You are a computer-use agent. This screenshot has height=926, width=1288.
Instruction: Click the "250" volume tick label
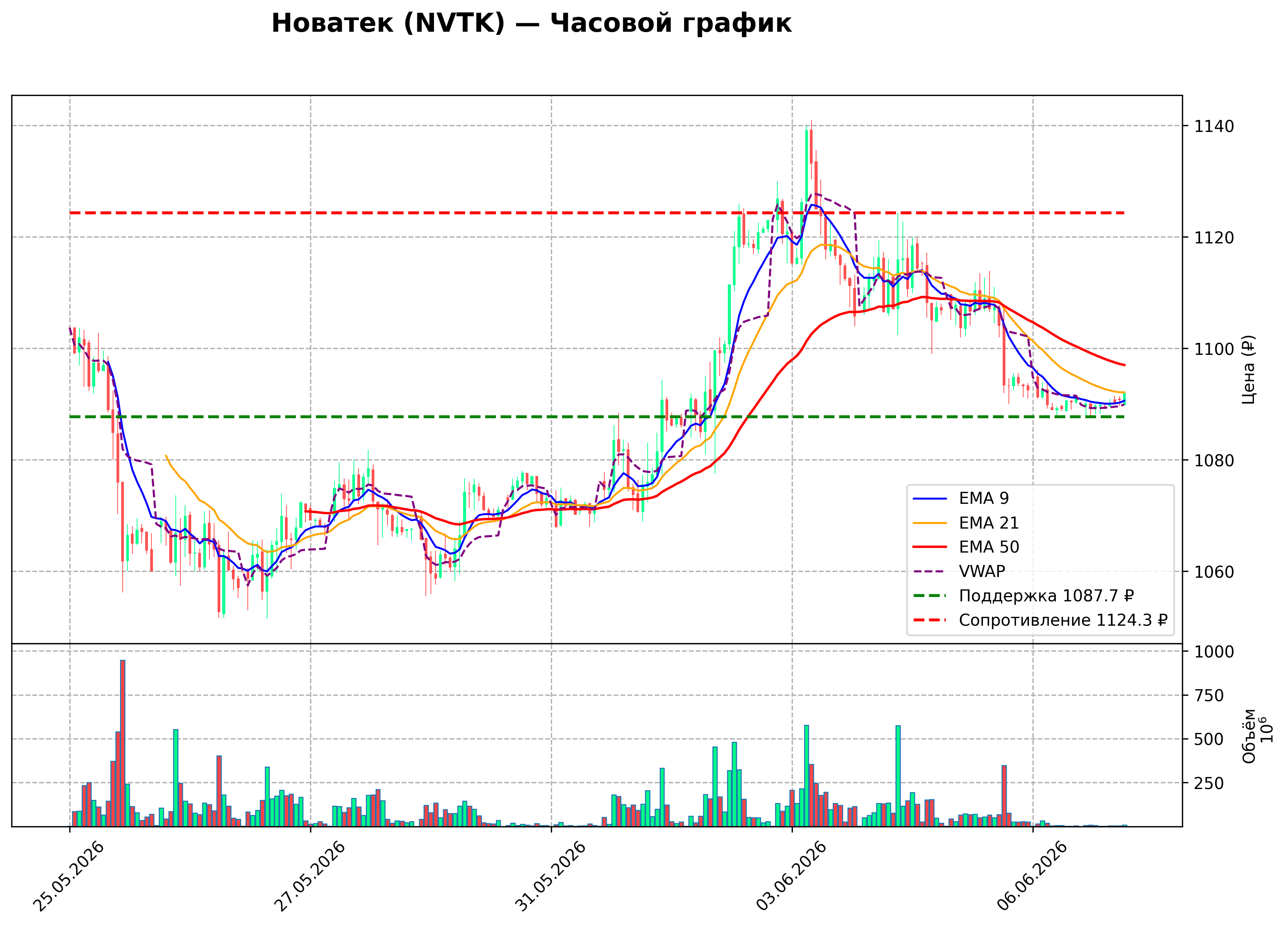click(1209, 784)
